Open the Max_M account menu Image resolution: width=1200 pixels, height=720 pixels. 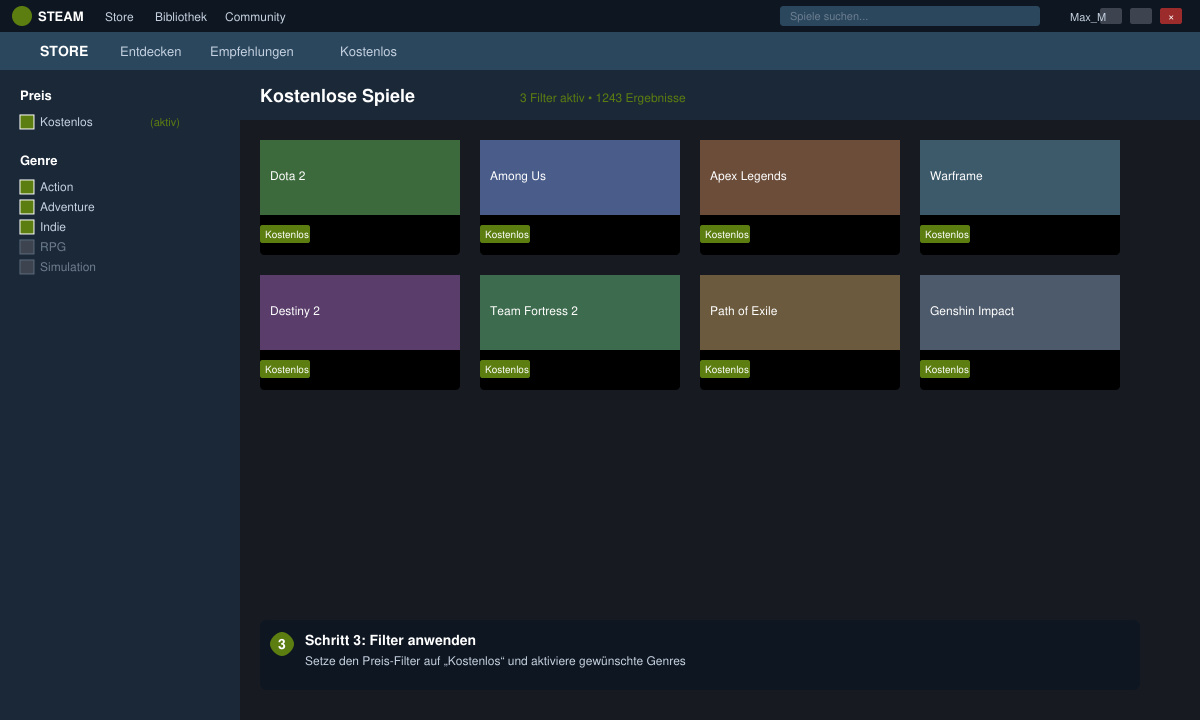click(1088, 17)
